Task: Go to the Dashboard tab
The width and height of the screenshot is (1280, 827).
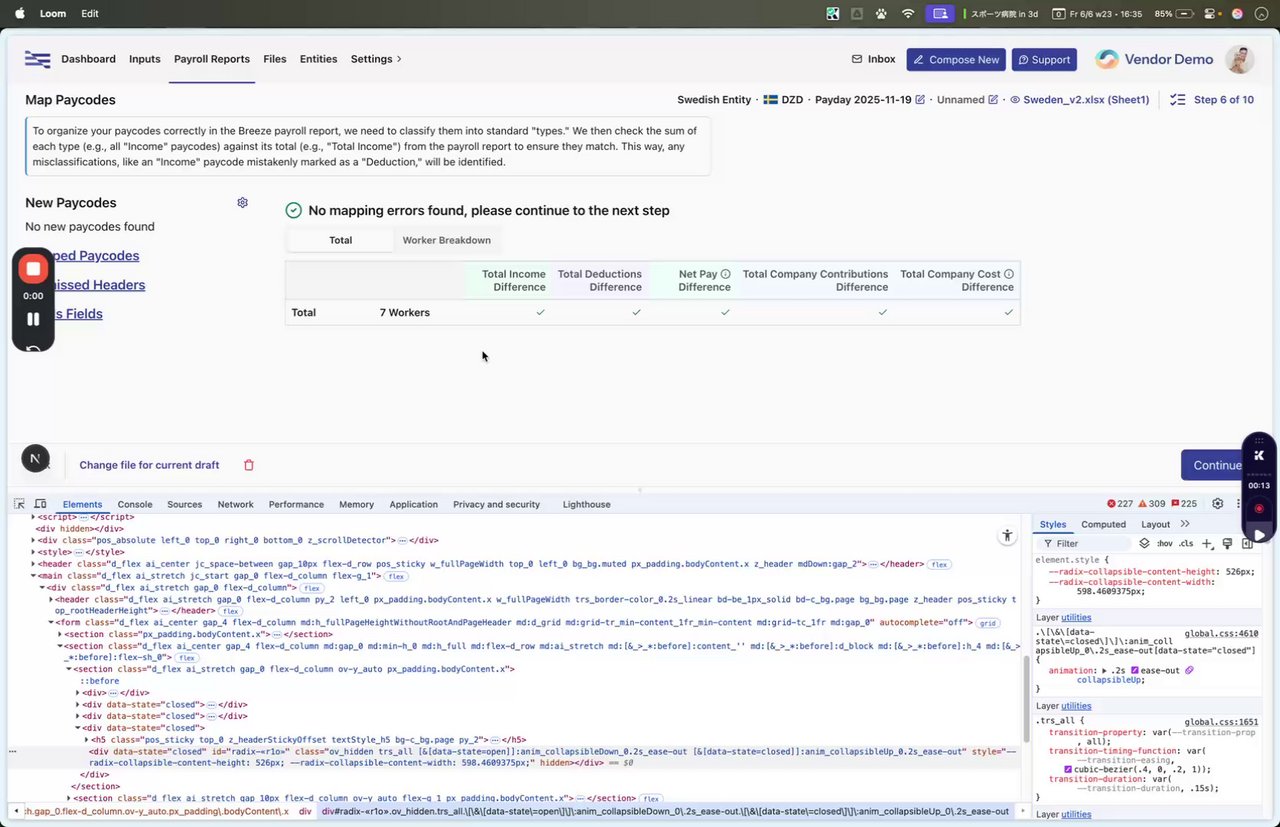Action: (88, 59)
